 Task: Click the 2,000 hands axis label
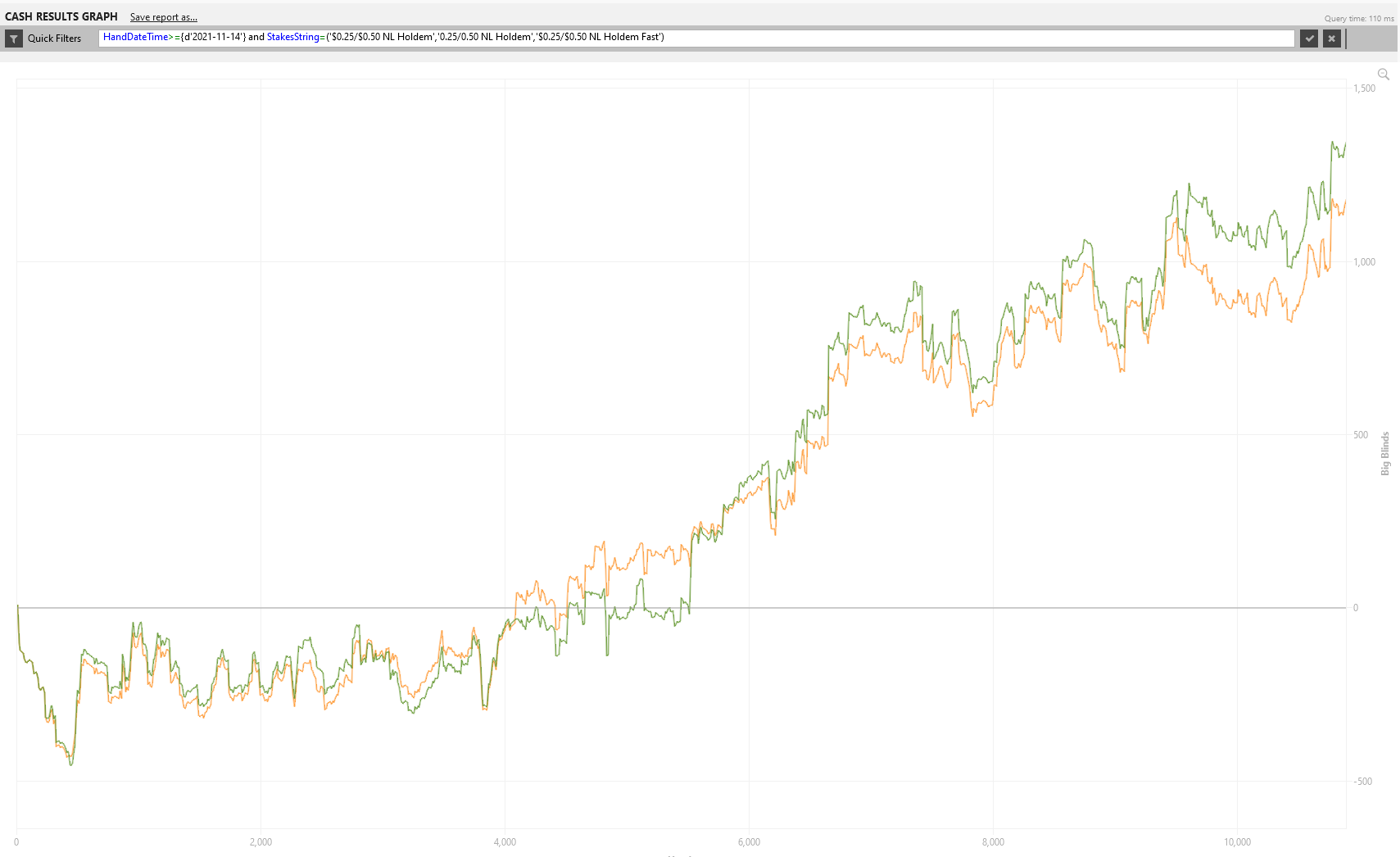(261, 842)
